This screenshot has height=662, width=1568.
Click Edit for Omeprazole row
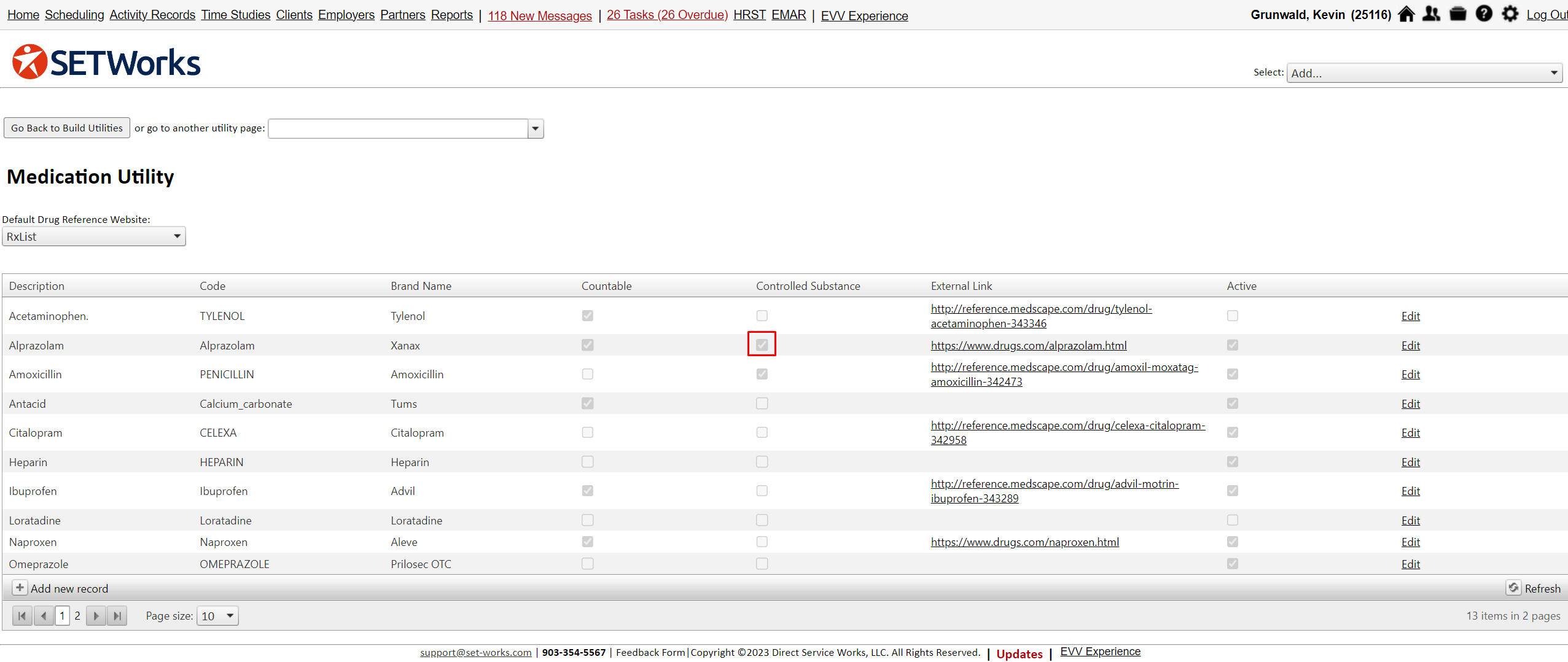click(x=1411, y=564)
